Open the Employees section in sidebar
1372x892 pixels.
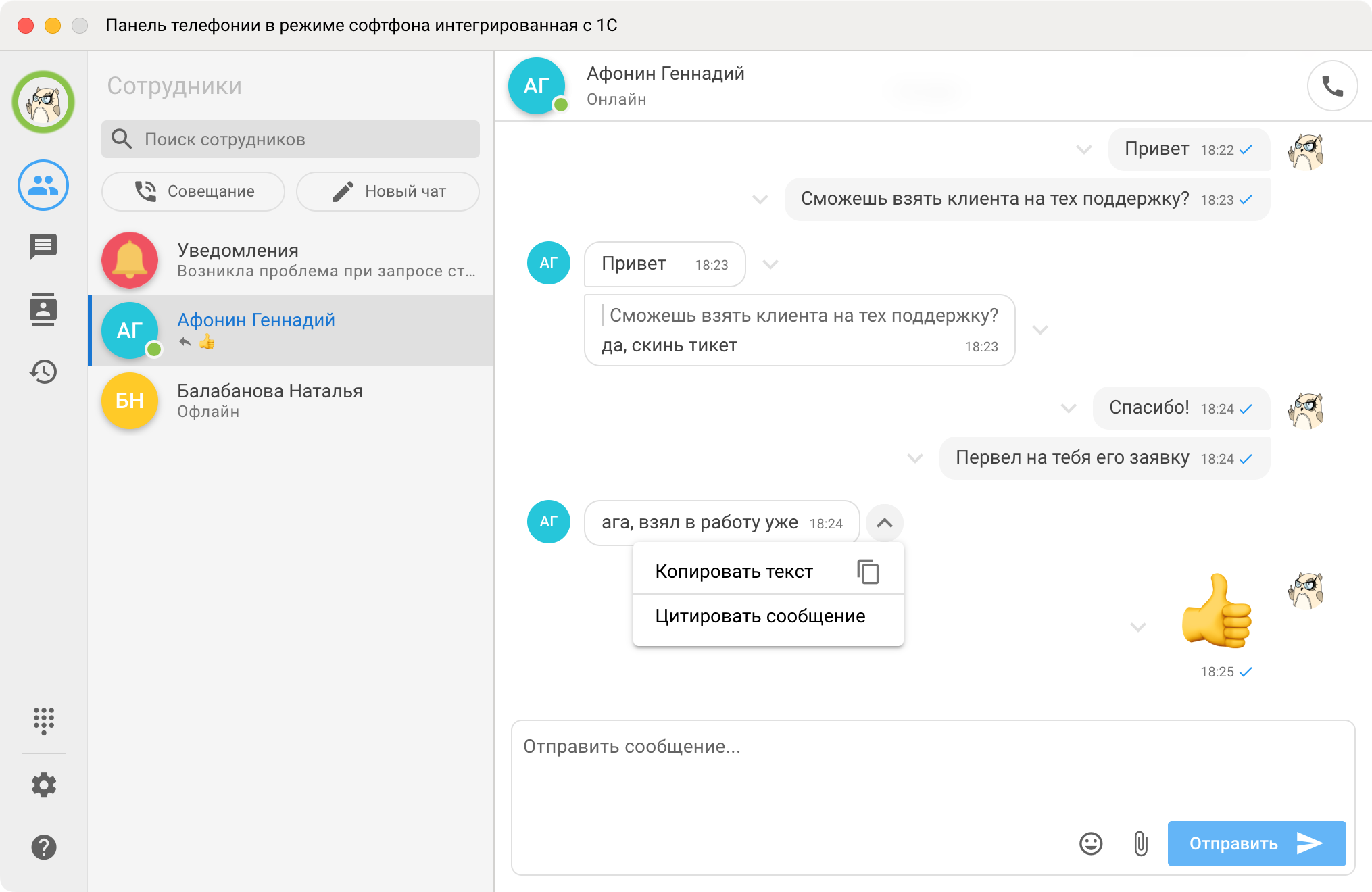point(43,185)
